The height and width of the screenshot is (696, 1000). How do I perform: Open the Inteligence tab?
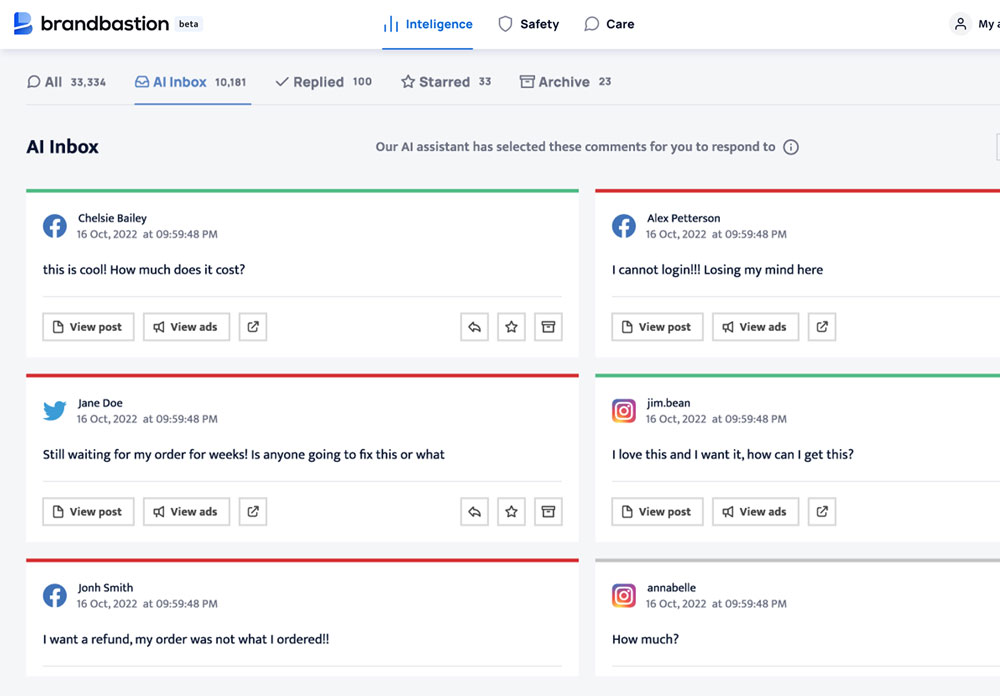(427, 24)
